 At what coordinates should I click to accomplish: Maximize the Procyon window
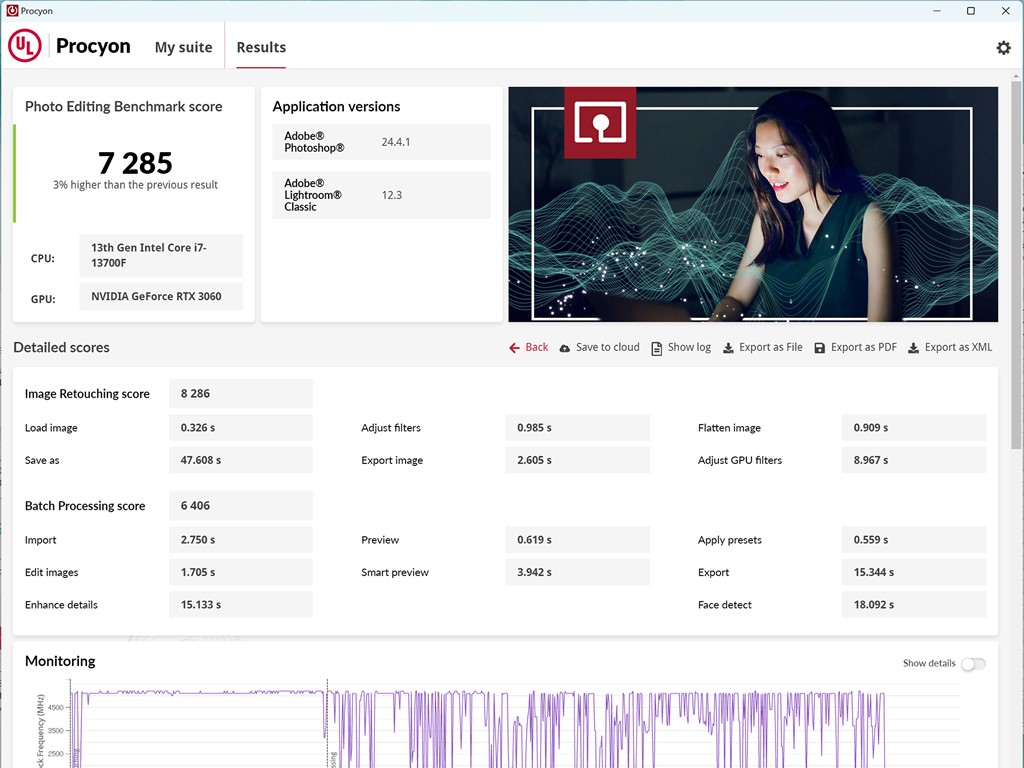click(x=970, y=11)
